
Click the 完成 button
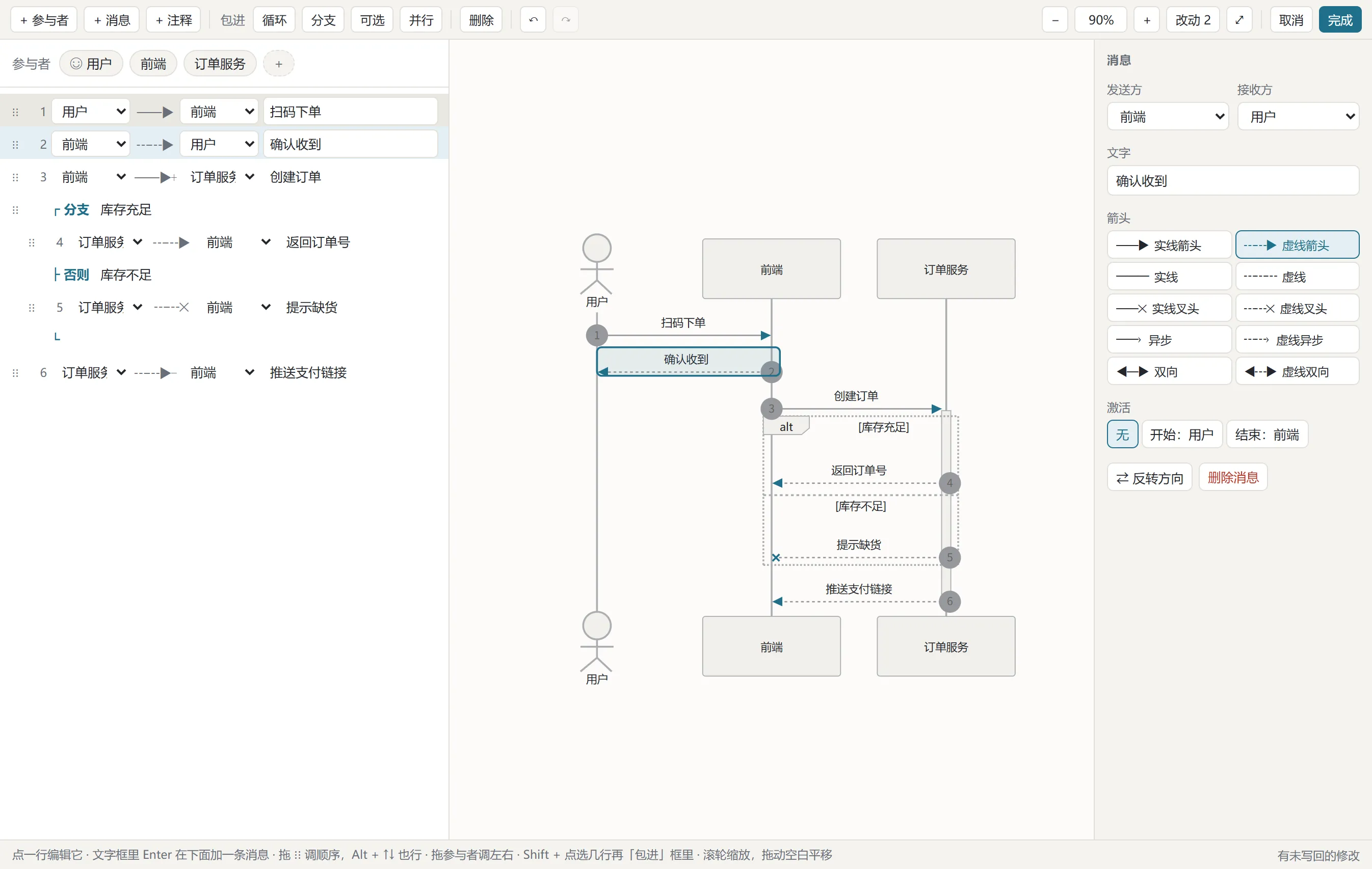click(x=1339, y=20)
